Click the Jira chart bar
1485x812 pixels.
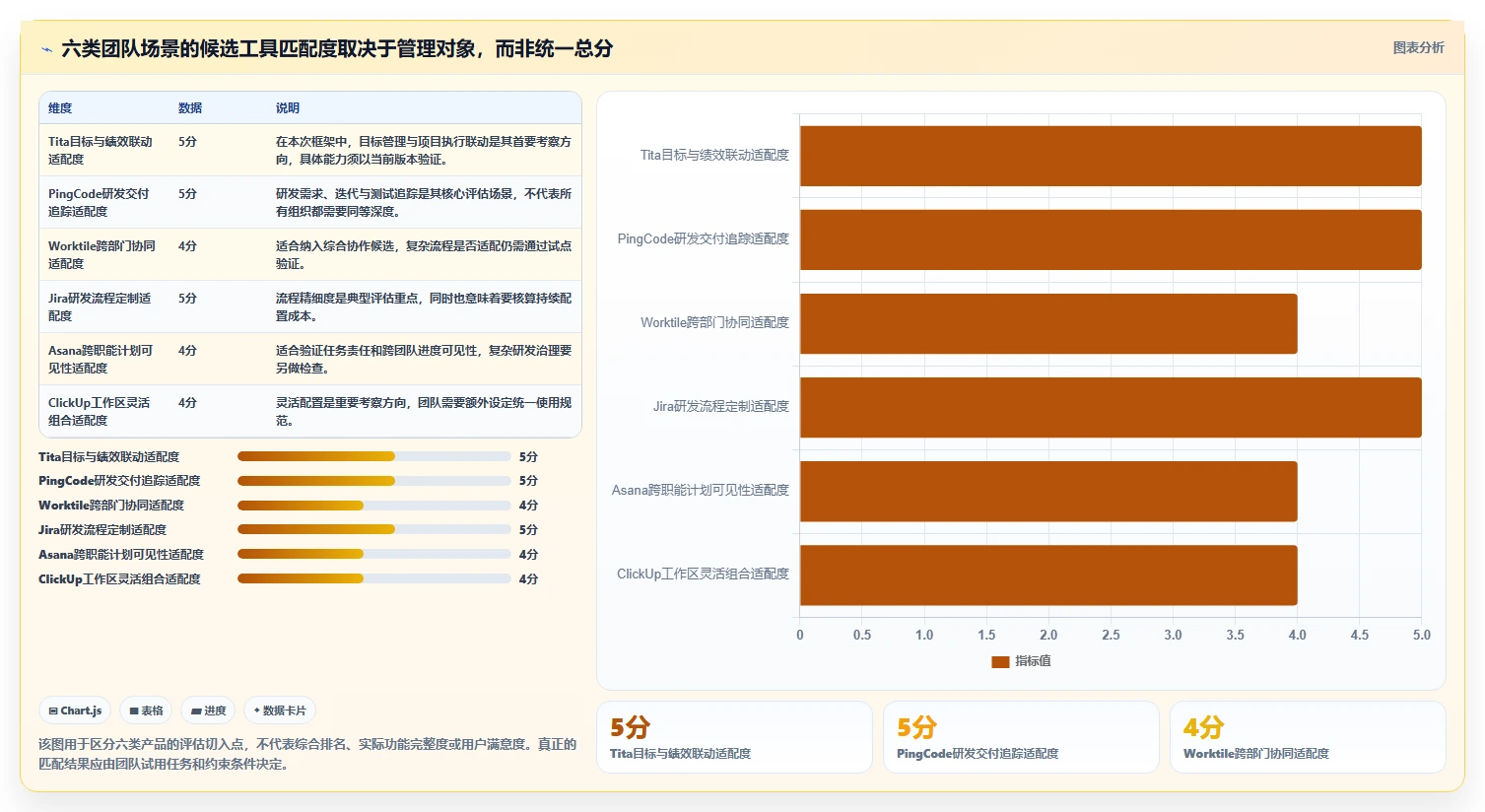point(1111,407)
